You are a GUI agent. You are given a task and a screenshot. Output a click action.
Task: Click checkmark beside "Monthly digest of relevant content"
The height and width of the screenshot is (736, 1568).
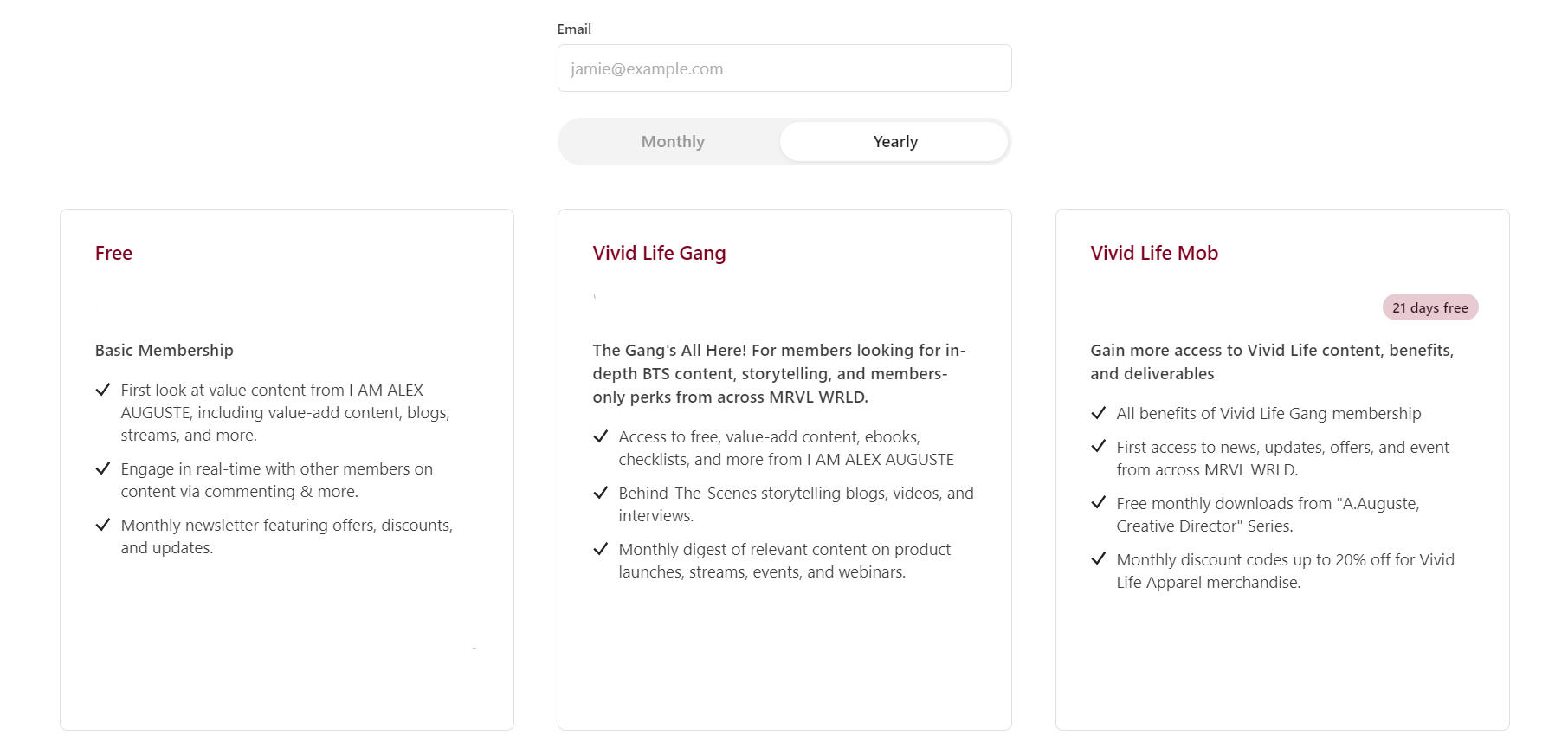[601, 549]
